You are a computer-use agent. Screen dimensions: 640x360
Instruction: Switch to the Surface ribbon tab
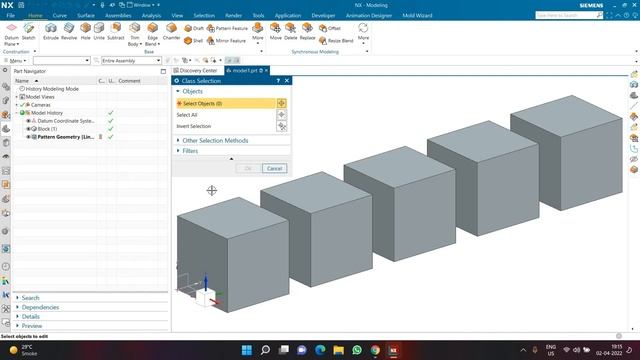[x=86, y=16]
